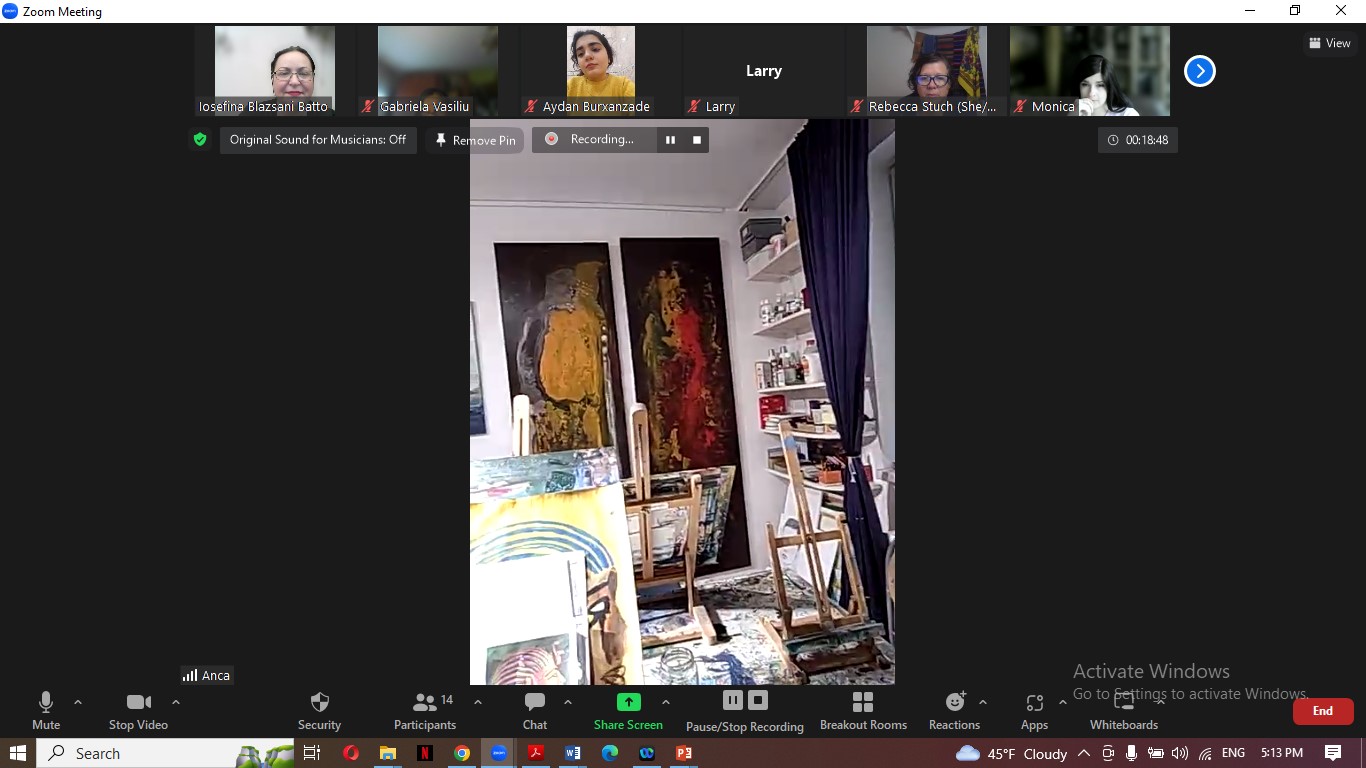Viewport: 1366px width, 768px height.
Task: Toggle Original Sound for Musicians
Action: [318, 140]
